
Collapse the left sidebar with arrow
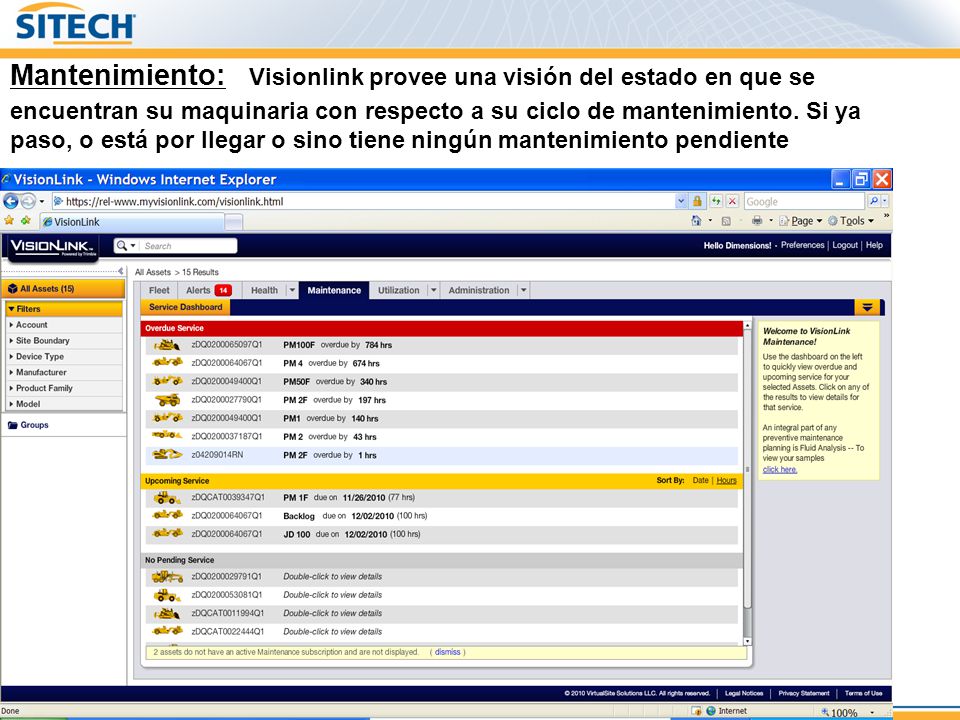(121, 271)
